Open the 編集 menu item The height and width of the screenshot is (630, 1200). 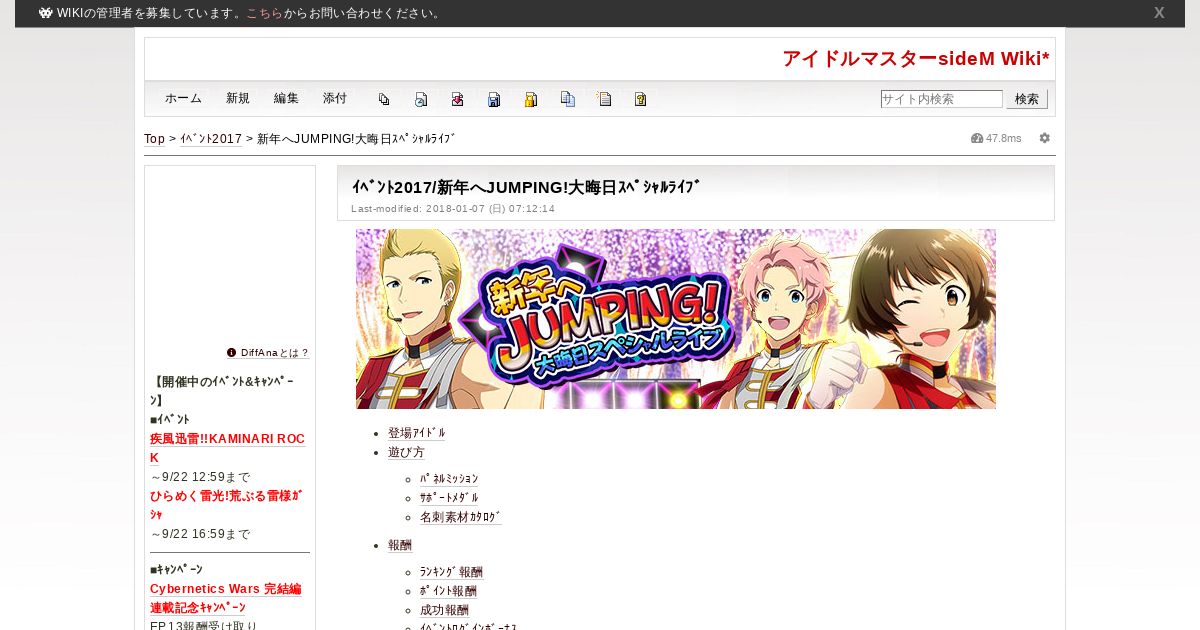point(286,98)
